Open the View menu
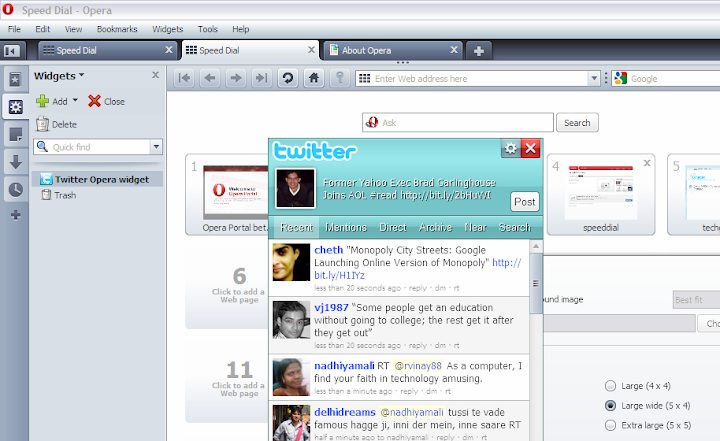 click(73, 29)
